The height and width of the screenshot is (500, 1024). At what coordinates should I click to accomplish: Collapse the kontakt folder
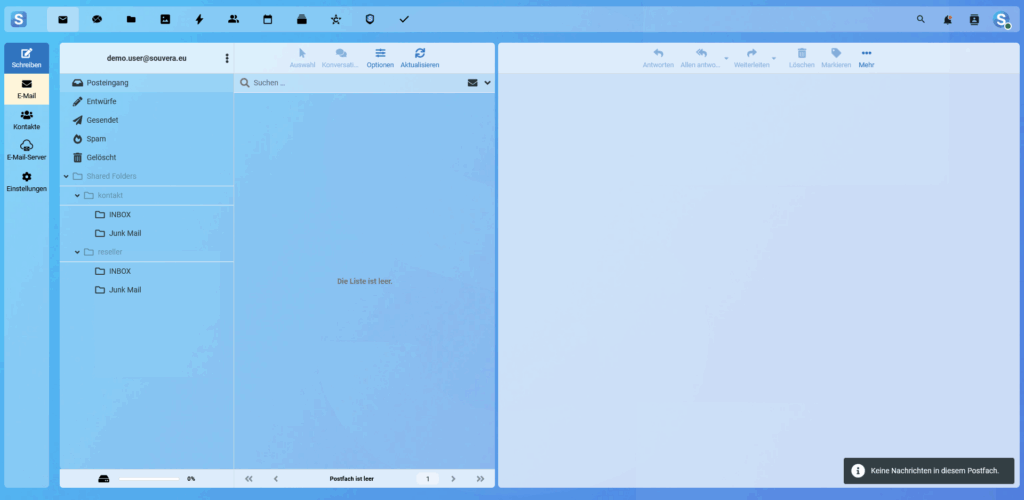coord(77,195)
